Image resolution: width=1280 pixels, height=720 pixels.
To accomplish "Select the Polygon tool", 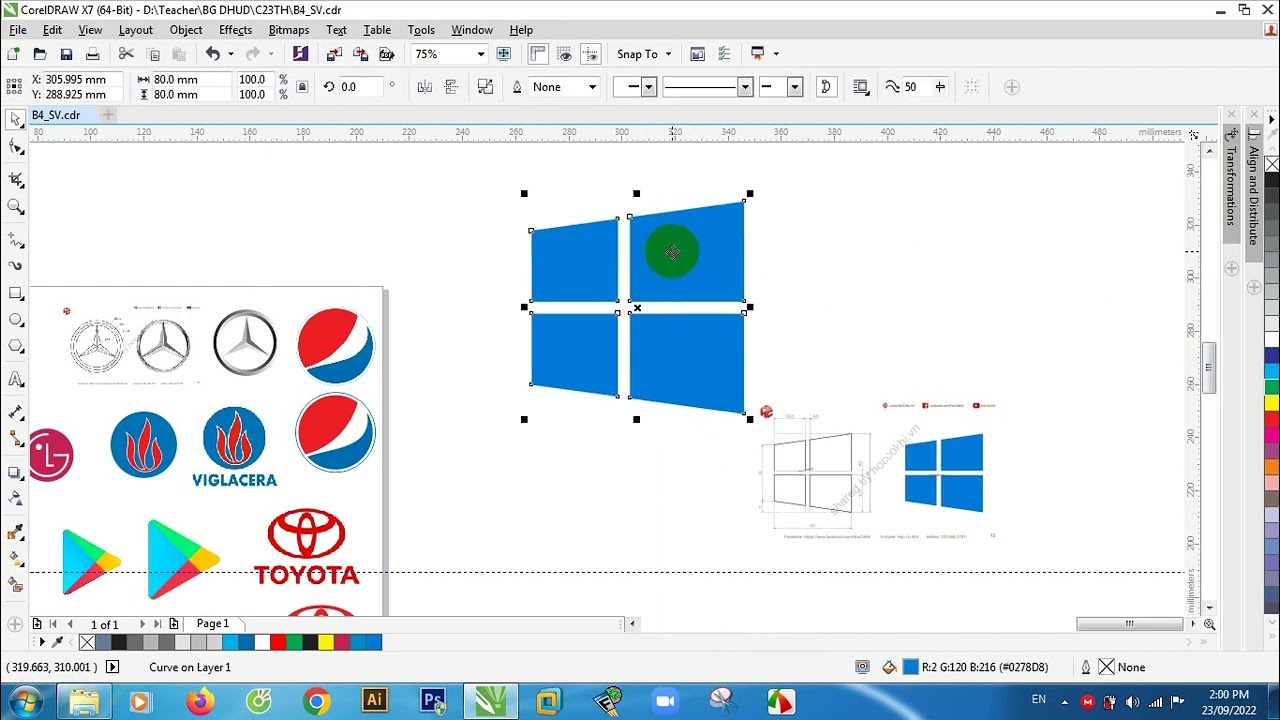I will tap(15, 347).
